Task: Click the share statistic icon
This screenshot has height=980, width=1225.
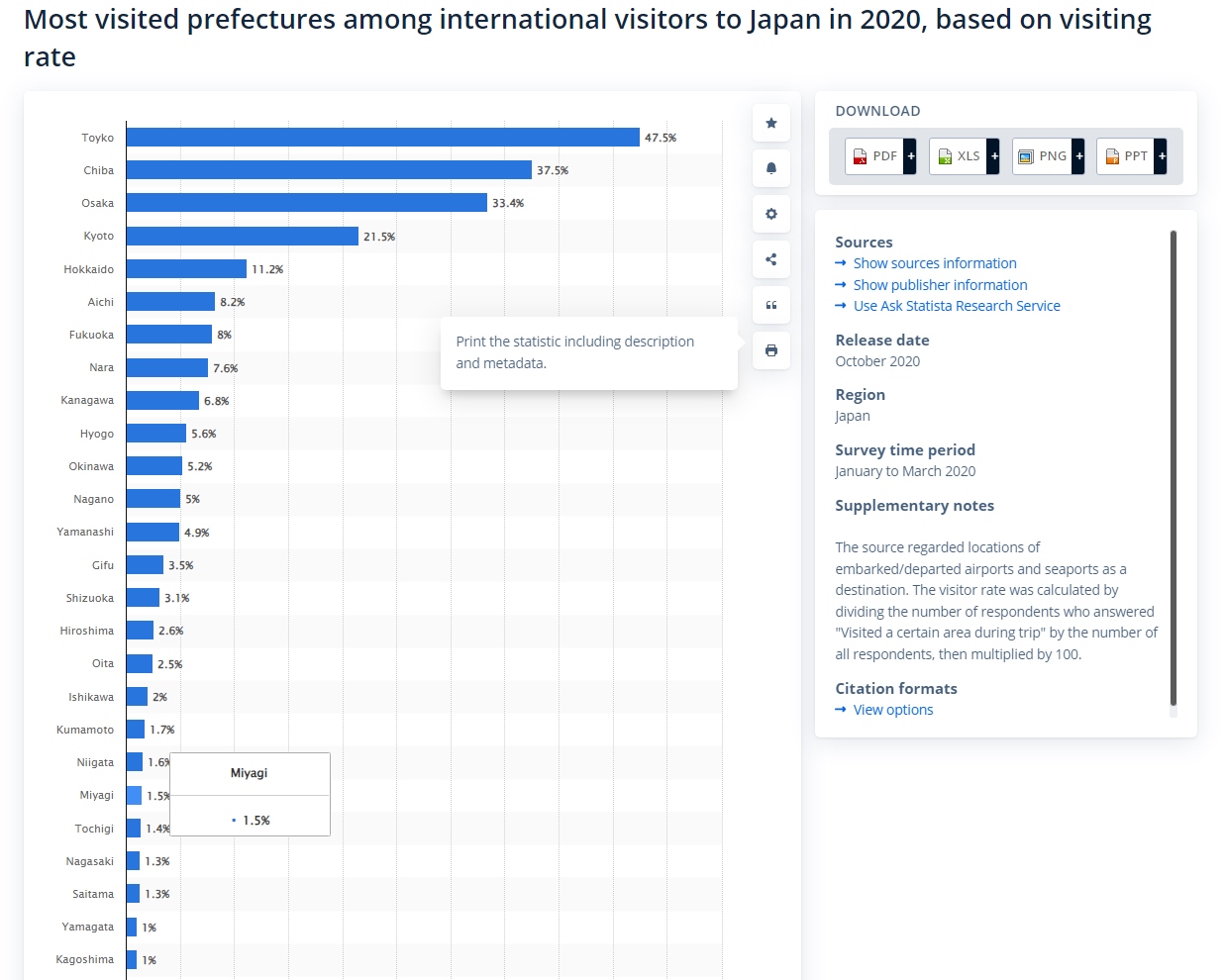Action: pyautogui.click(x=770, y=259)
